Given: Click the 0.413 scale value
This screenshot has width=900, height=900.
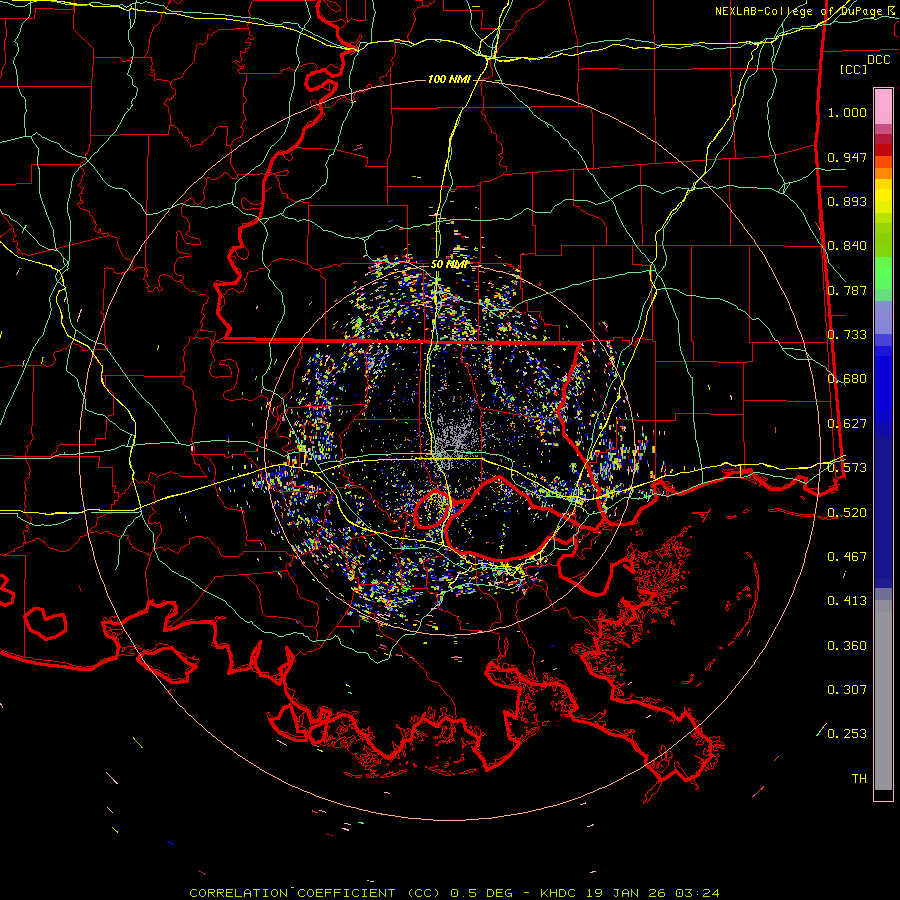Looking at the screenshot, I should pos(847,601).
